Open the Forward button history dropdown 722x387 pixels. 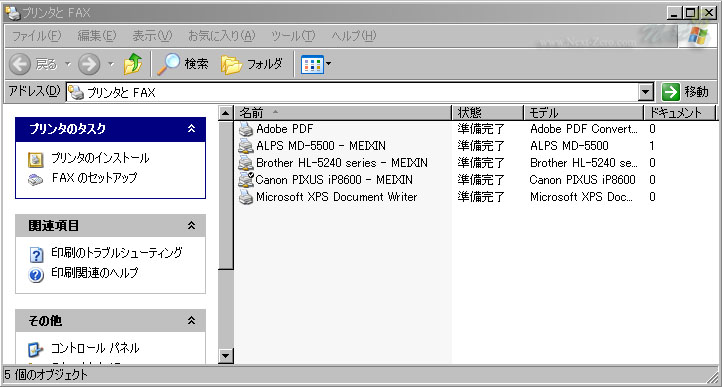(111, 64)
